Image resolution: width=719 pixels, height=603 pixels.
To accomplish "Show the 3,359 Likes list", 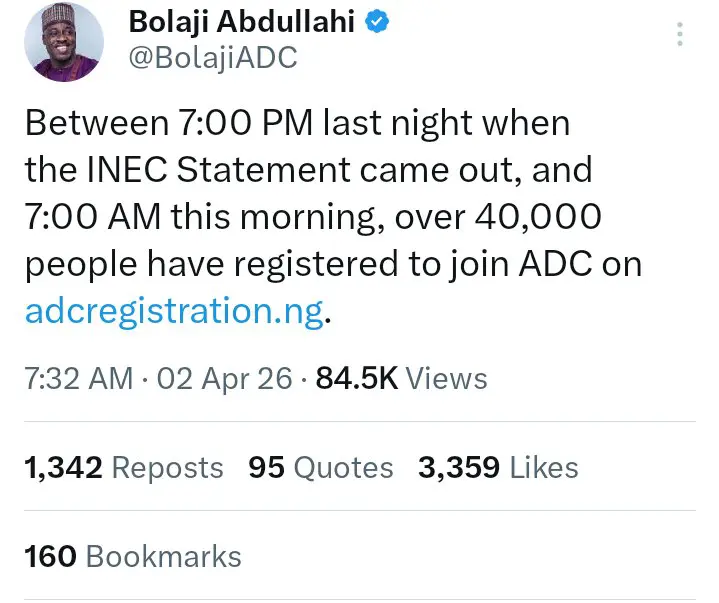I will 498,467.
